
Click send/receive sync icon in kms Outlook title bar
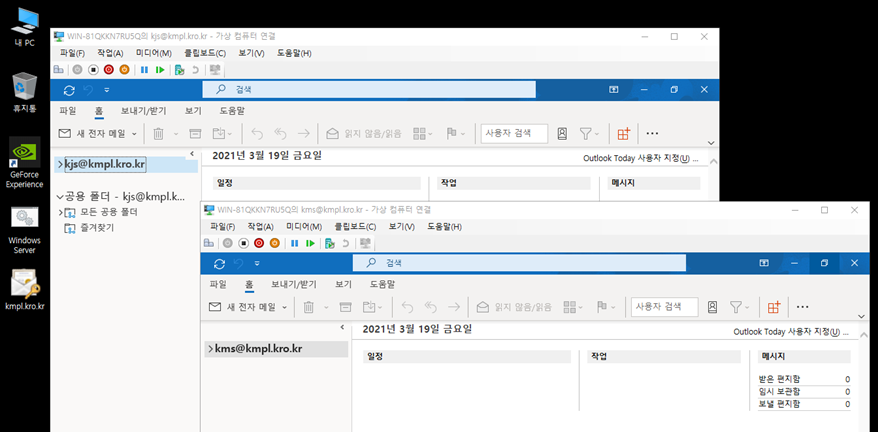point(220,263)
